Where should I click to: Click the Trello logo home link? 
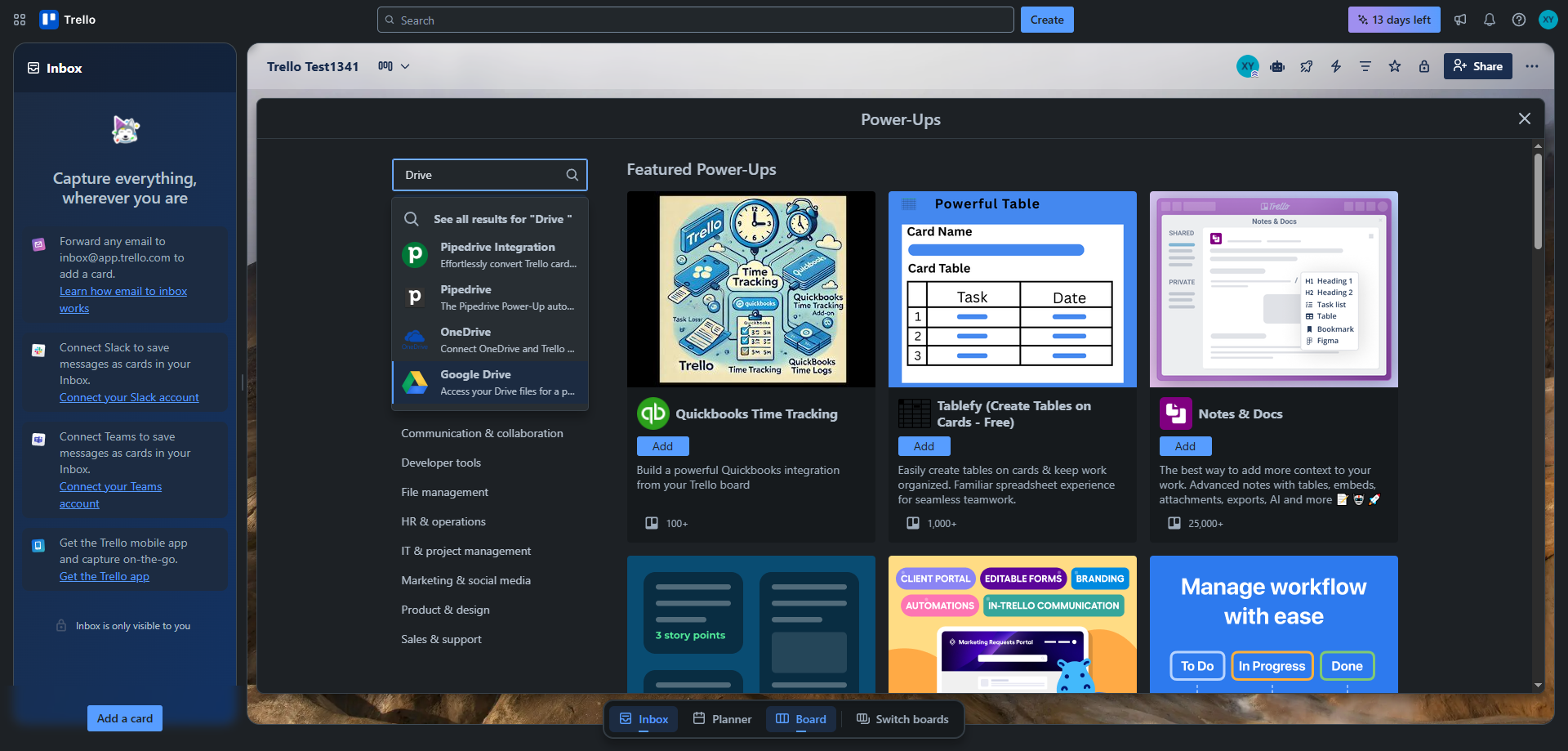pos(69,20)
